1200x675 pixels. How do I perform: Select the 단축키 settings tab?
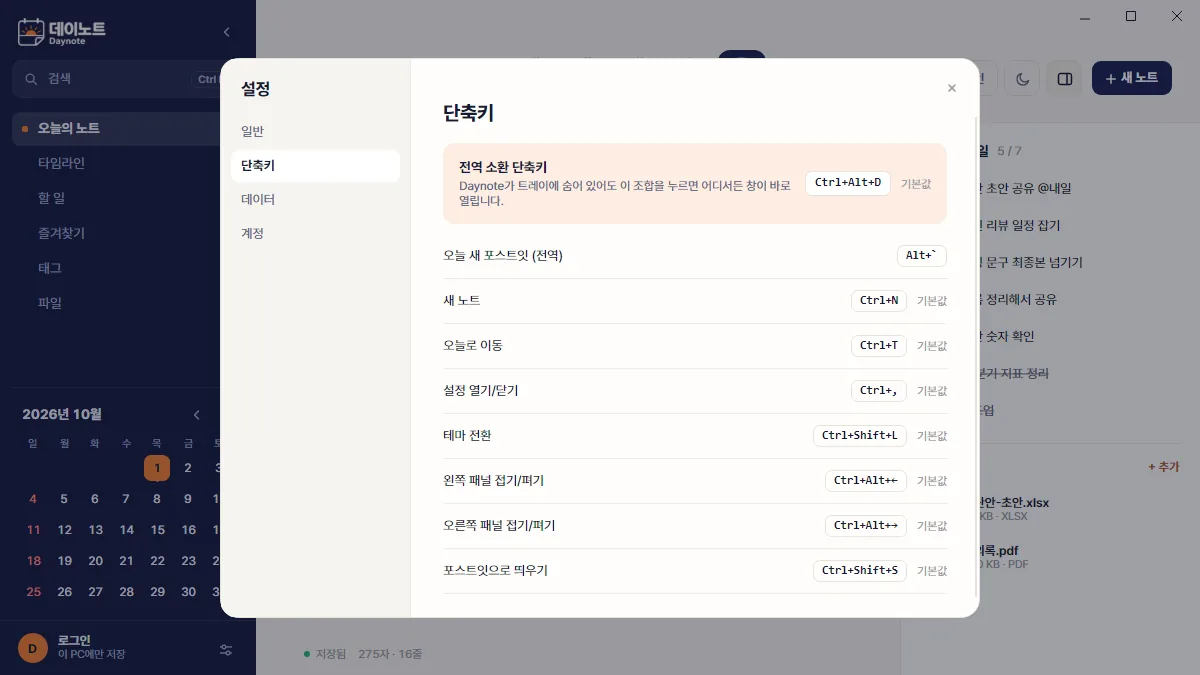[315, 166]
